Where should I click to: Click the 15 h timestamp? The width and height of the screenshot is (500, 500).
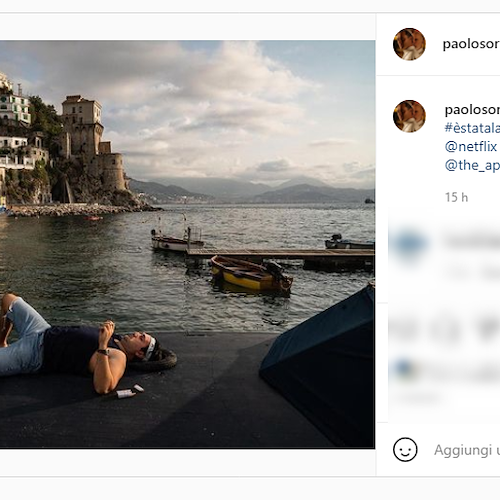pos(456,197)
